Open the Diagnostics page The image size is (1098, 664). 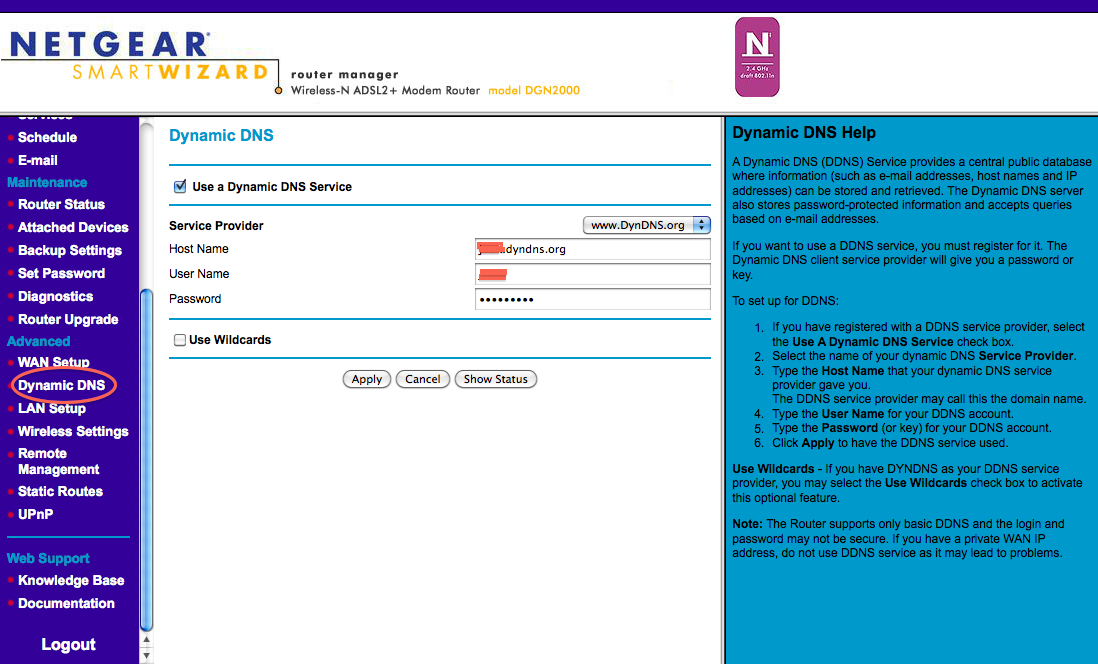pos(55,296)
